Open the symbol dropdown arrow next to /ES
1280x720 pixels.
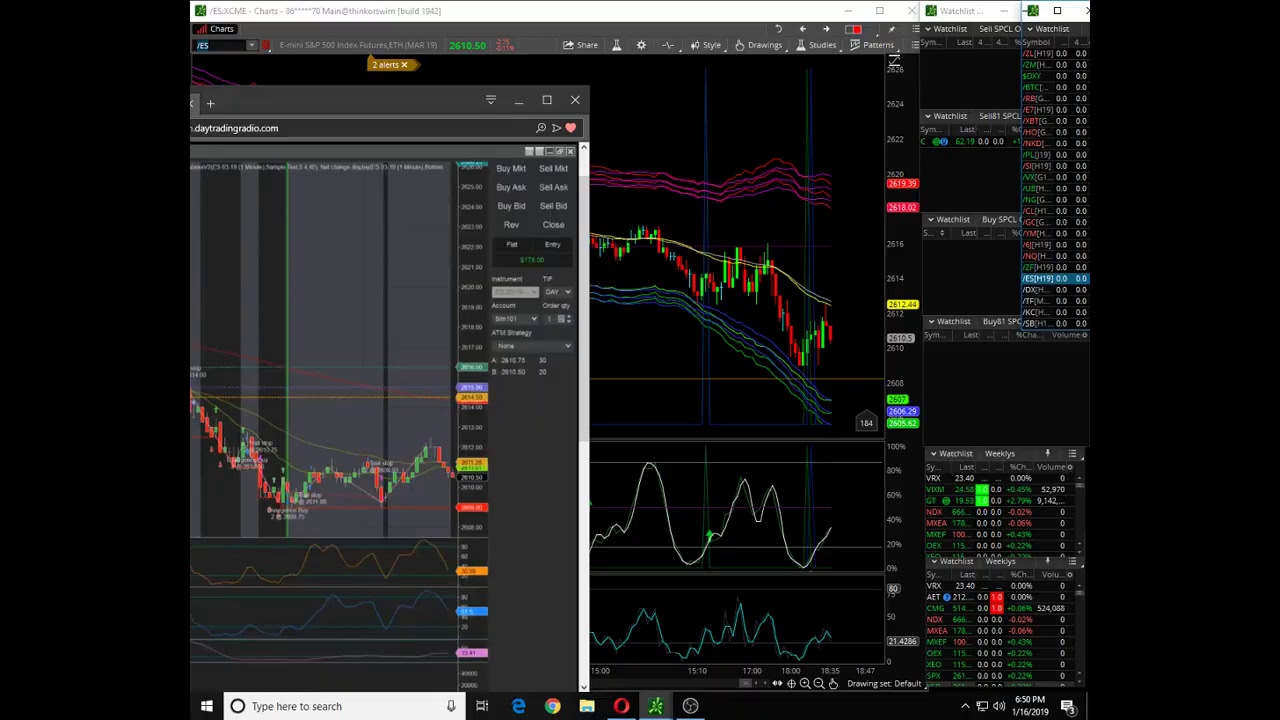pyautogui.click(x=252, y=45)
